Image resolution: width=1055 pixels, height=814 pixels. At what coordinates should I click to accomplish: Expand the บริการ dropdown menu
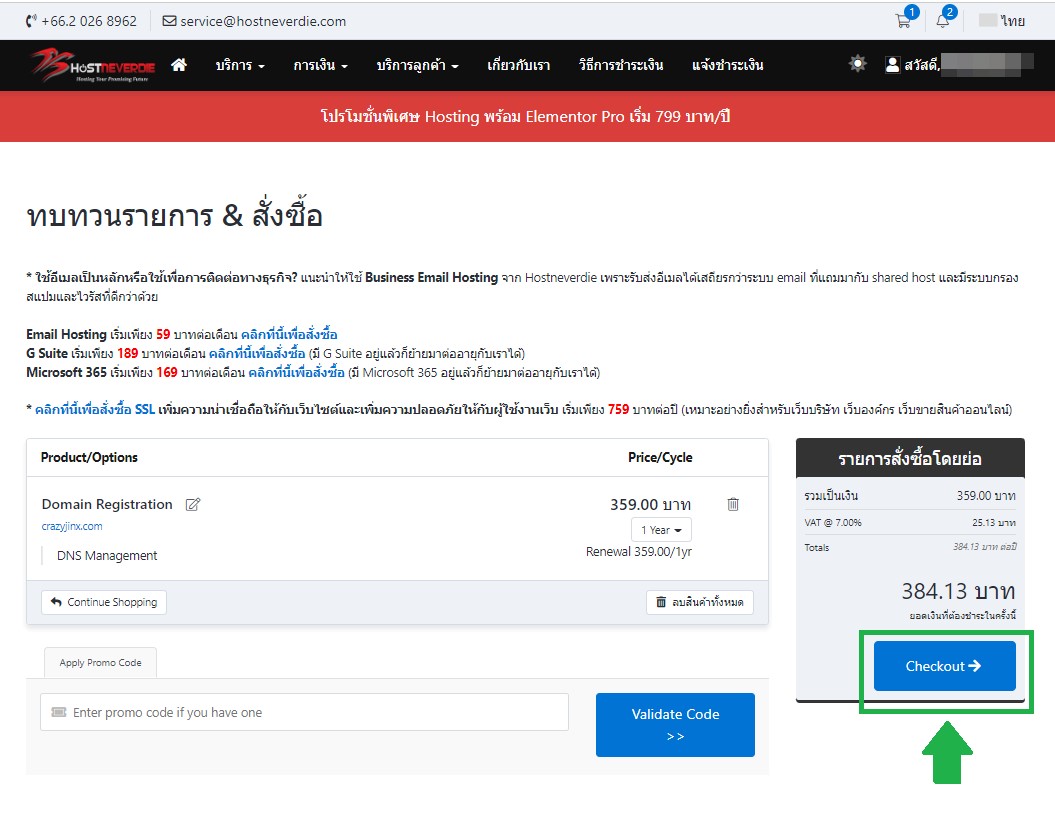240,65
